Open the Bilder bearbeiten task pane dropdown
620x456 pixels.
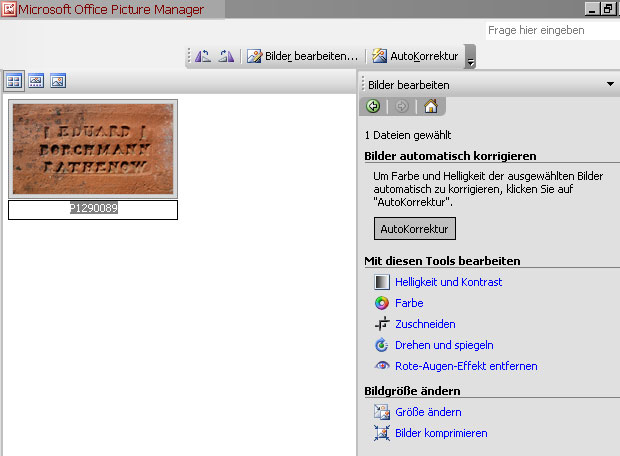coord(610,85)
